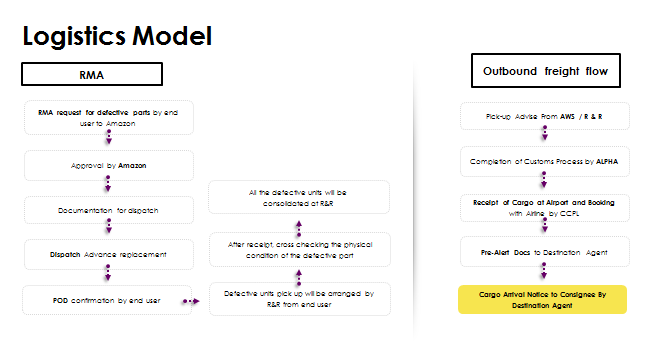The image size is (659, 361).
Task: Select the defective units consolidated at R&R box
Action: pyautogui.click(x=299, y=198)
